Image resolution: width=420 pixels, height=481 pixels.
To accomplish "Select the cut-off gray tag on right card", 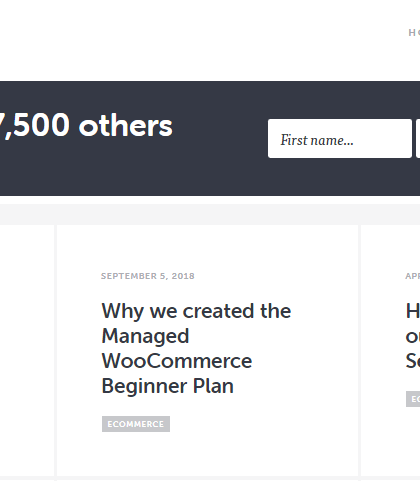I will tap(413, 399).
